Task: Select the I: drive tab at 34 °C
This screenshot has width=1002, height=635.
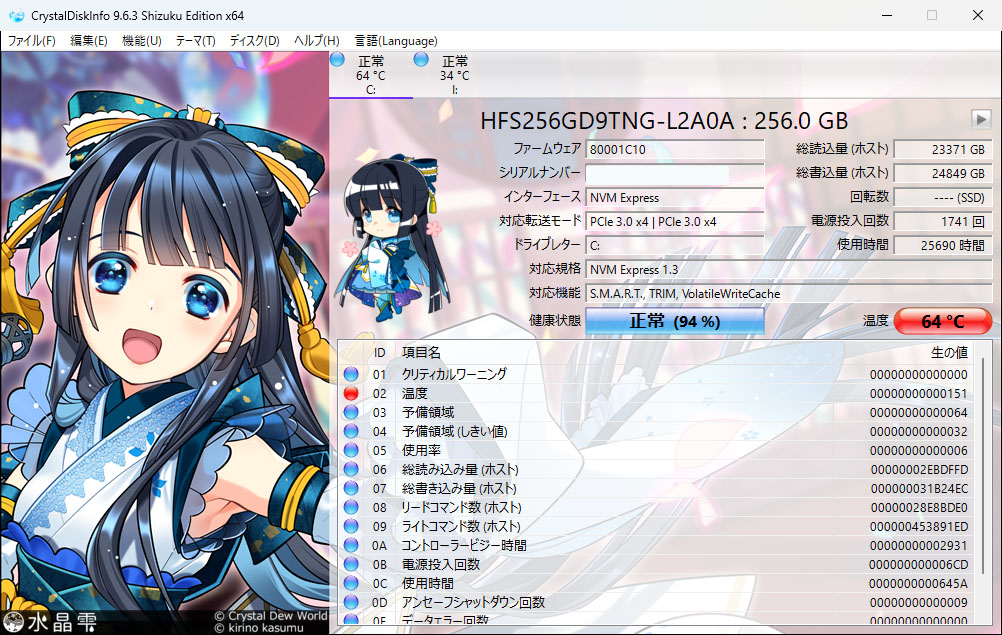Action: [454, 75]
